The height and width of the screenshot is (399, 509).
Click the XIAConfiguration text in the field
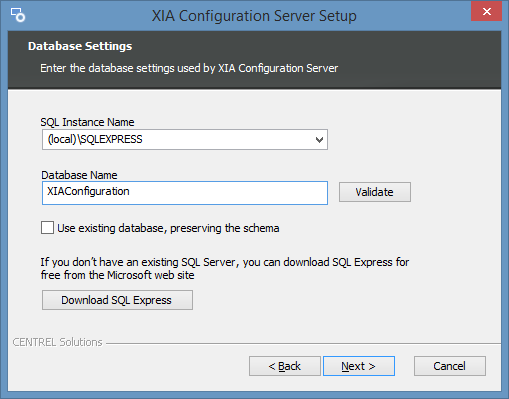click(88, 191)
